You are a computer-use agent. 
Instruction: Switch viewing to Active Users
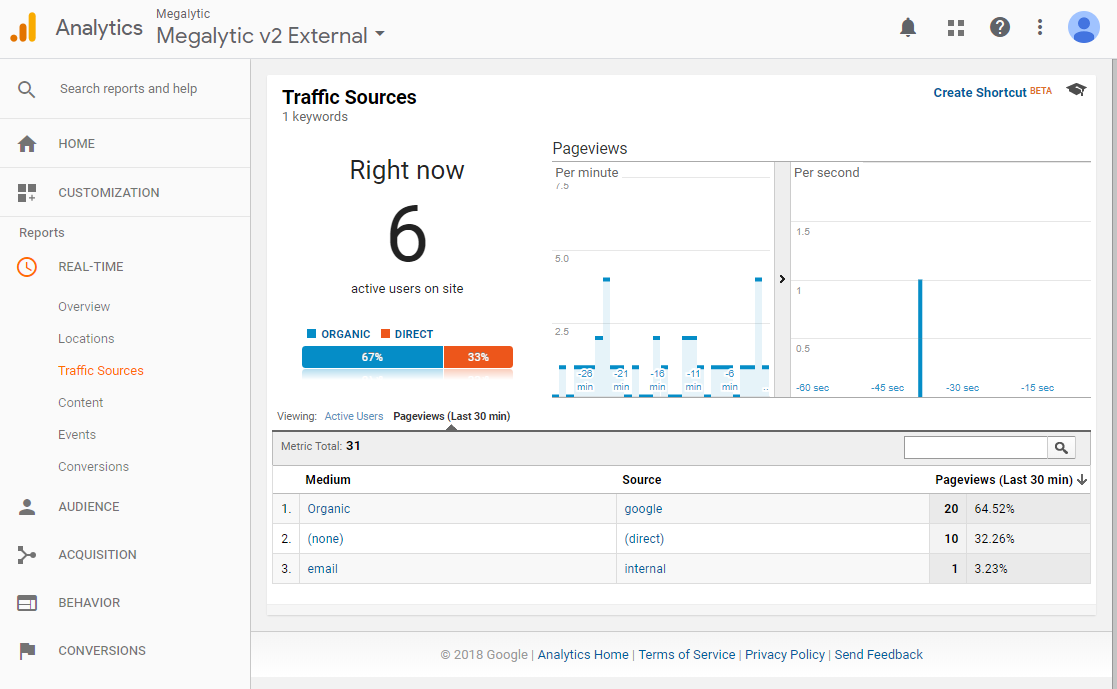[353, 416]
